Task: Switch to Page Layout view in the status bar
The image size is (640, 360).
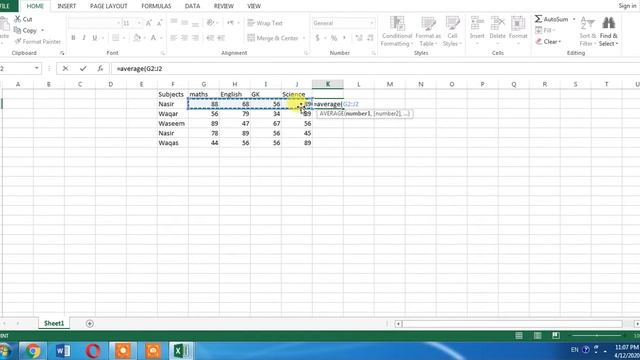Action: tap(538, 336)
